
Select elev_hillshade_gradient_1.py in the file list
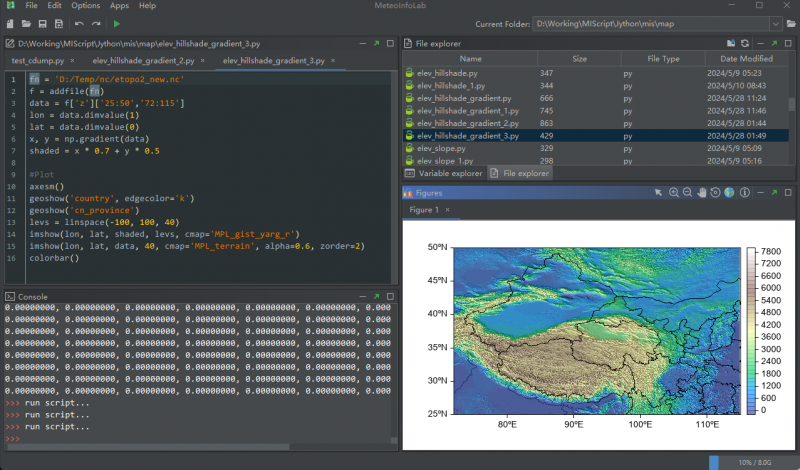click(x=465, y=111)
